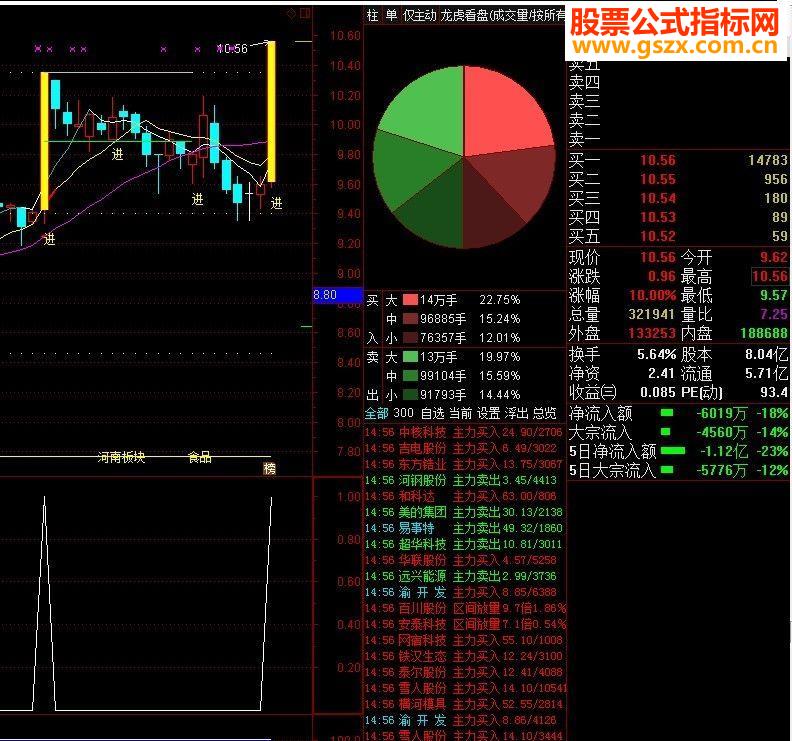Click the medium-sell 99104手 color swatch
Image resolution: width=792 pixels, height=741 pixels.
pyautogui.click(x=410, y=376)
